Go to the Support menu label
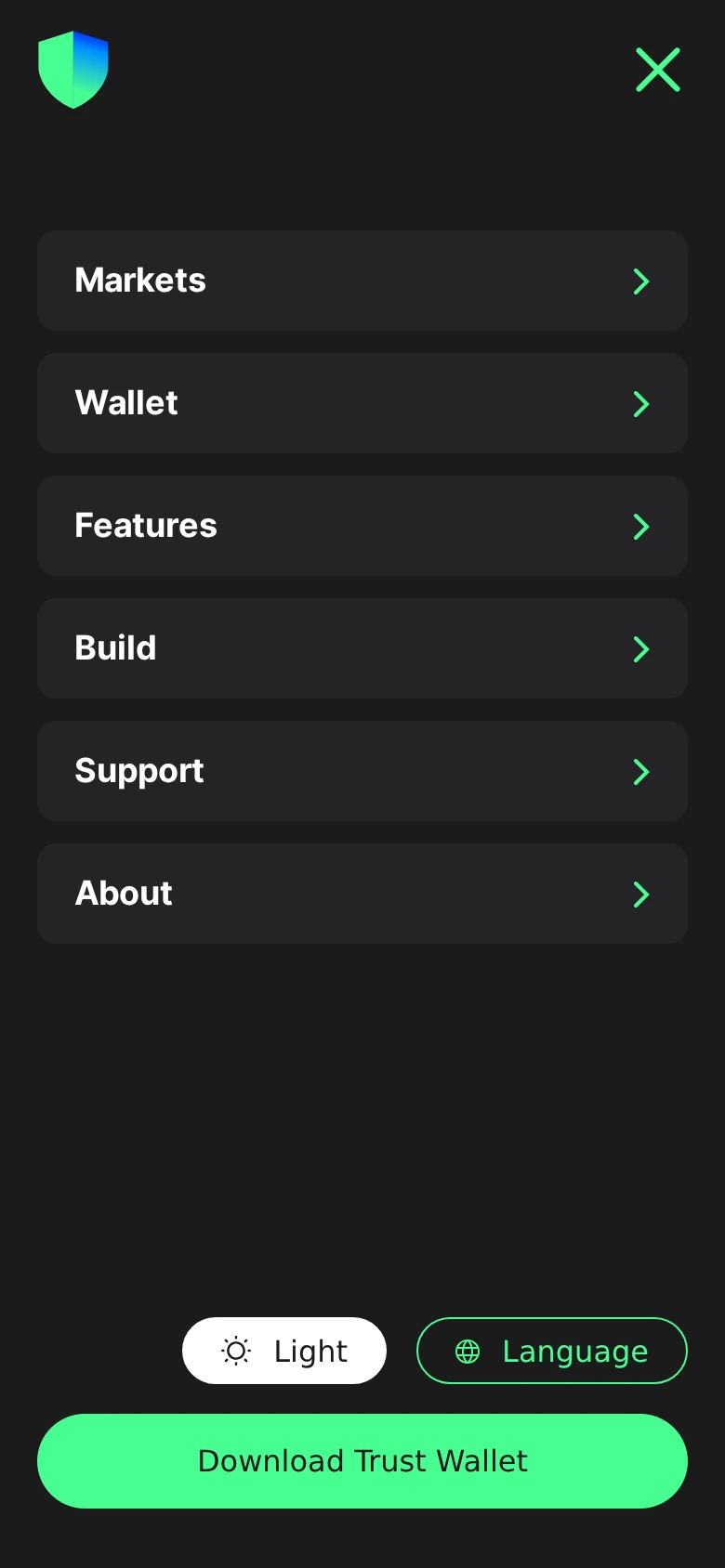 139,772
